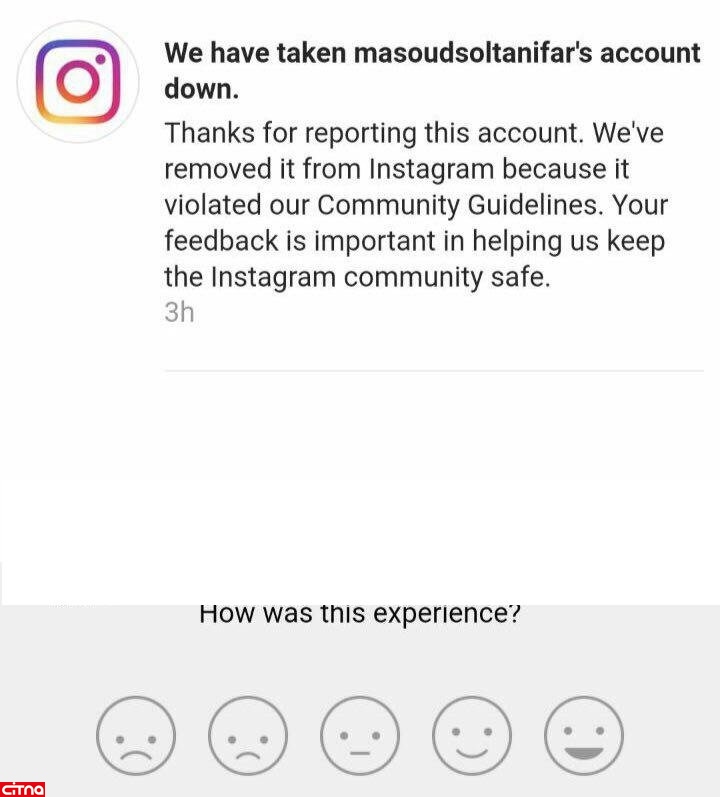Click the divider line below the notification
This screenshot has width=720, height=797.
coord(434,371)
